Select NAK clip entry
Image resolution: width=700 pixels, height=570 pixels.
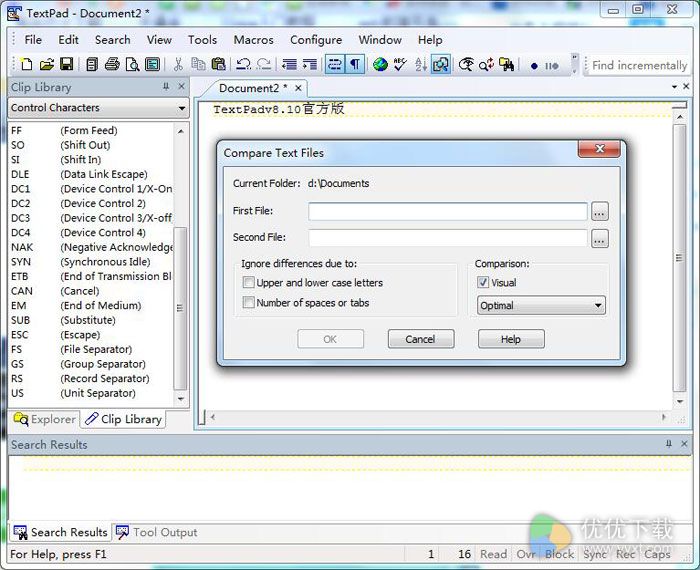tap(92, 247)
